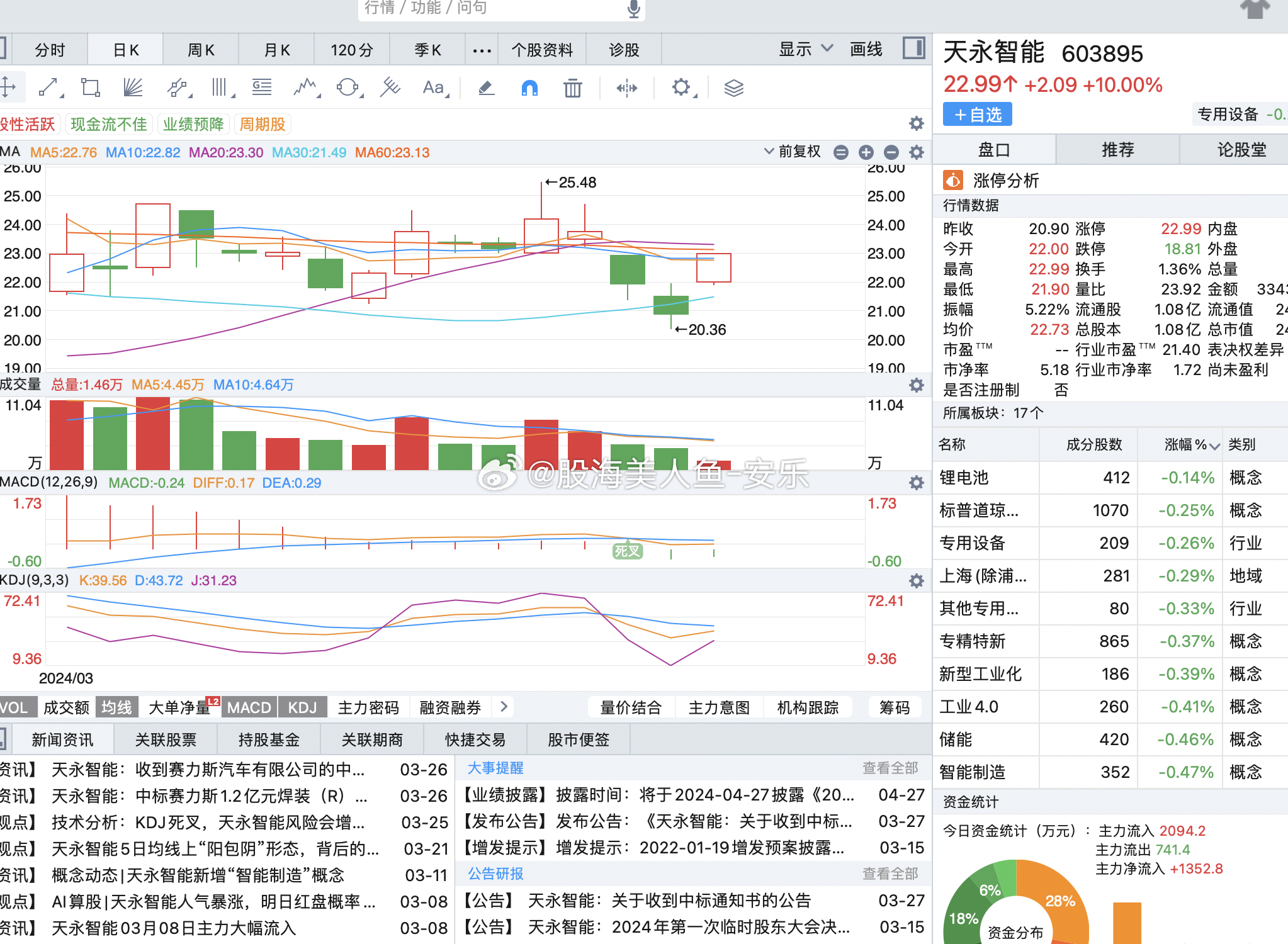1288x944 pixels.
Task: Switch to the 周K chart tab
Action: [201, 50]
